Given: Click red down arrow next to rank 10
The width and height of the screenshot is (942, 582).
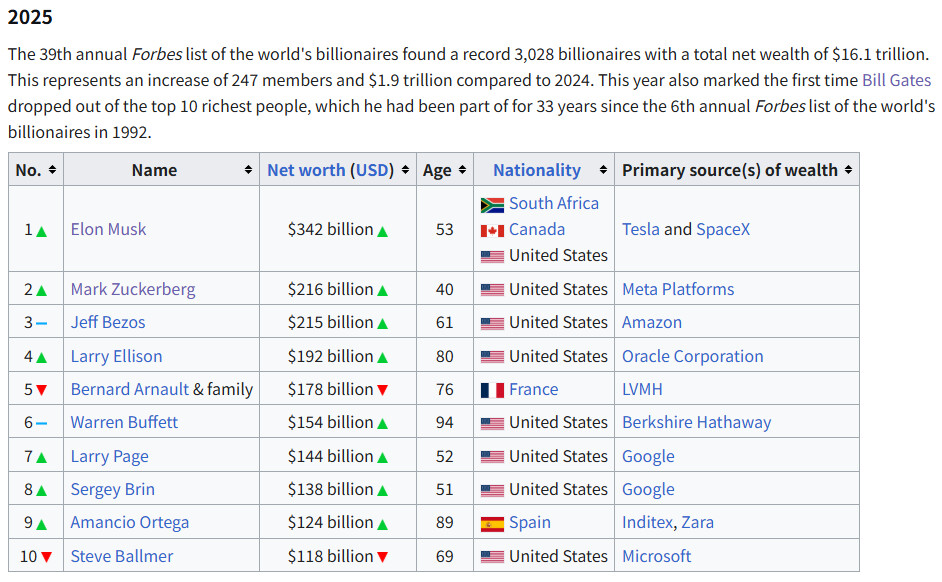Looking at the screenshot, I should (x=46, y=557).
